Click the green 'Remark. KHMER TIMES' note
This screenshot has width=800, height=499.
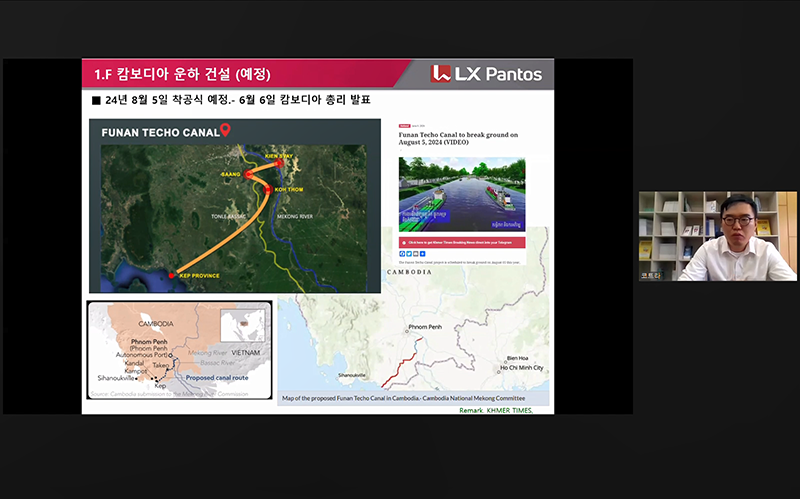pyautogui.click(x=496, y=410)
